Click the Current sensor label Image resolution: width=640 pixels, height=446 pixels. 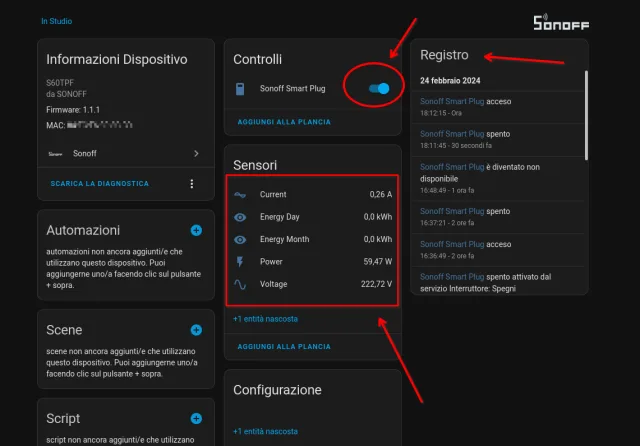coord(273,195)
